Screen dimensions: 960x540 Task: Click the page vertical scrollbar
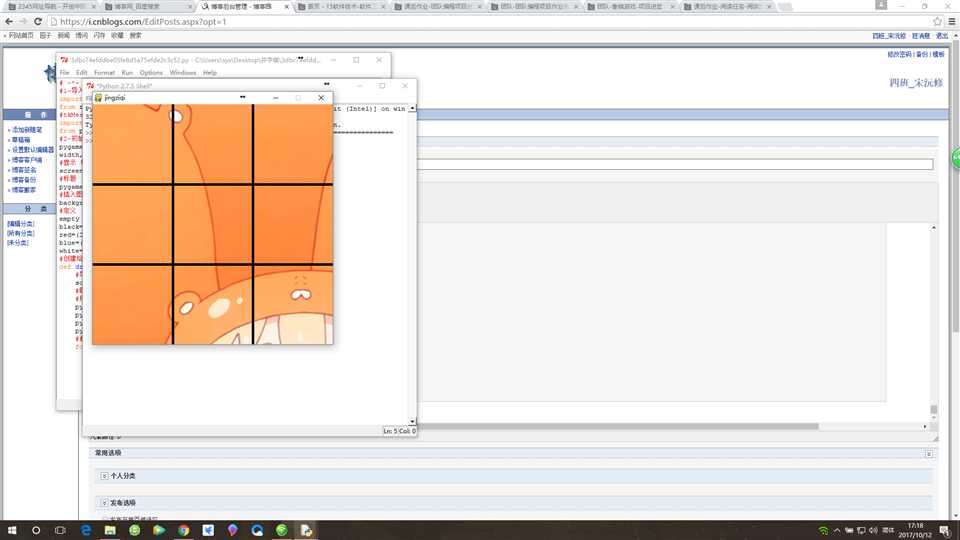point(955,184)
